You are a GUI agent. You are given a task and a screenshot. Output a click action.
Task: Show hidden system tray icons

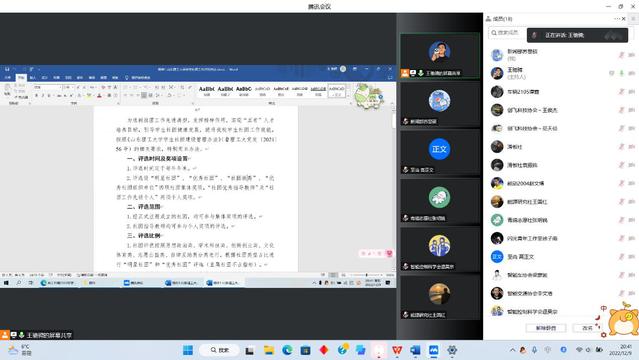point(512,350)
